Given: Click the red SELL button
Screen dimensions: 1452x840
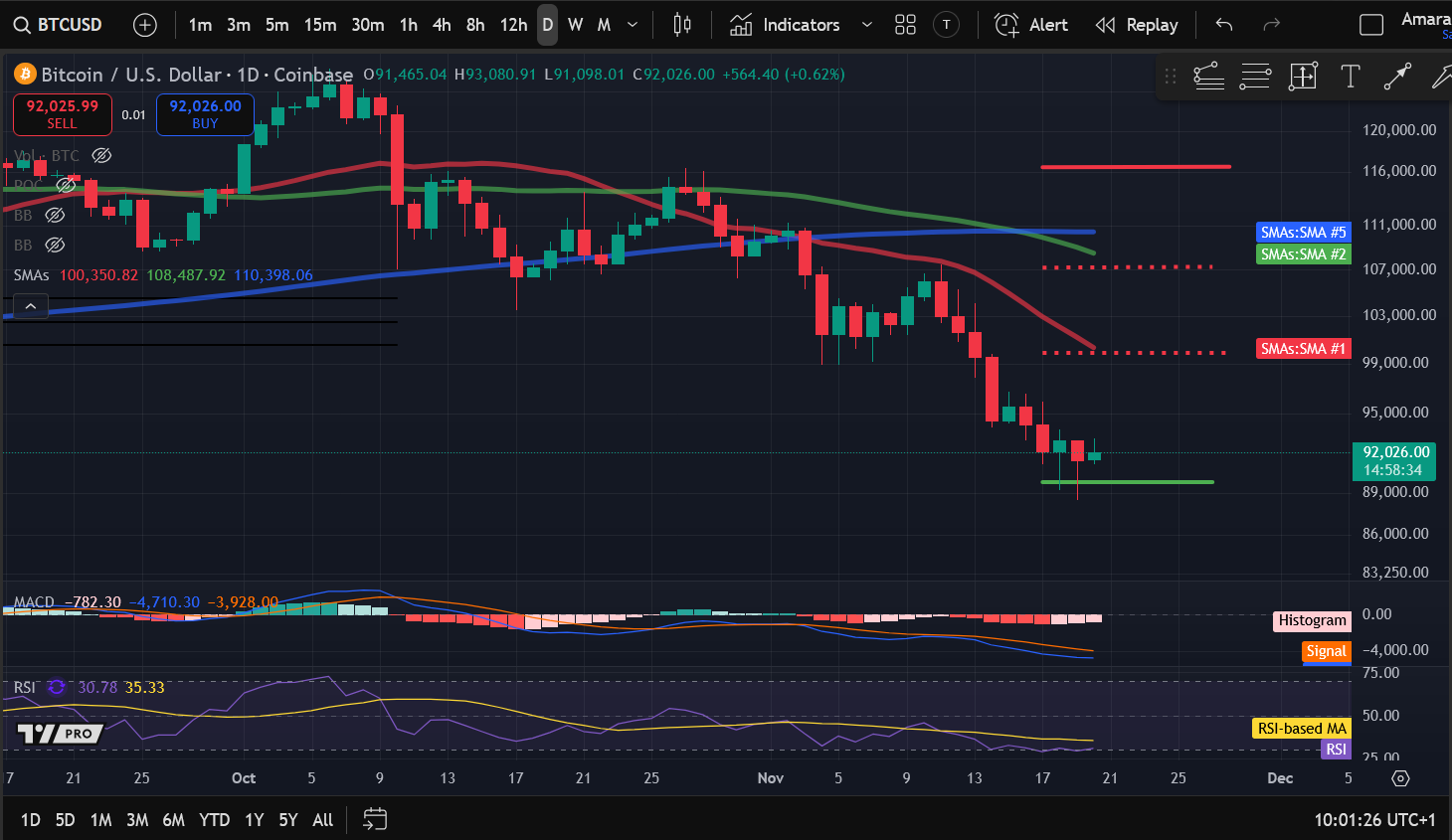Looking at the screenshot, I should (62, 114).
